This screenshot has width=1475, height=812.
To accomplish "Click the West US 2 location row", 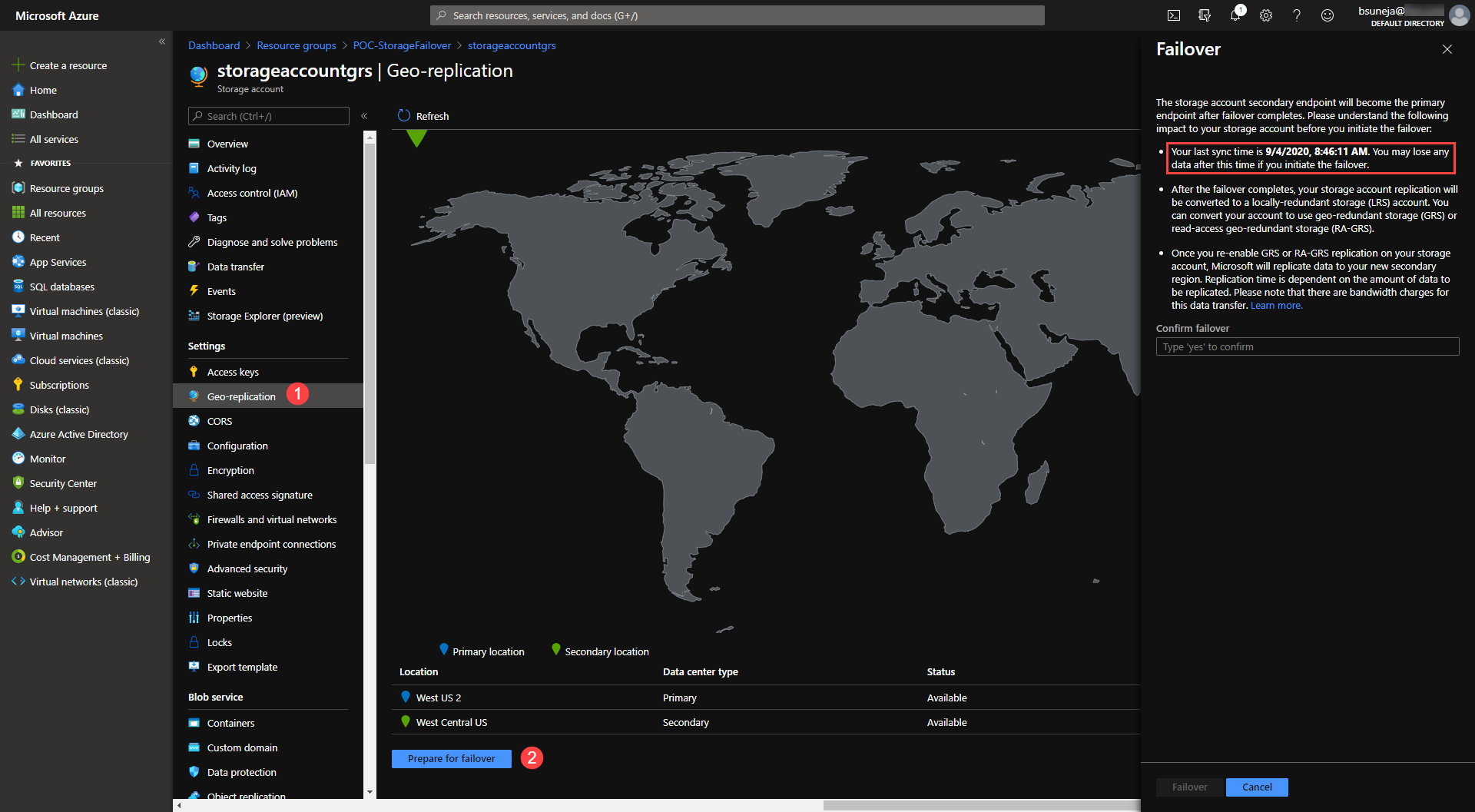I will pos(765,698).
